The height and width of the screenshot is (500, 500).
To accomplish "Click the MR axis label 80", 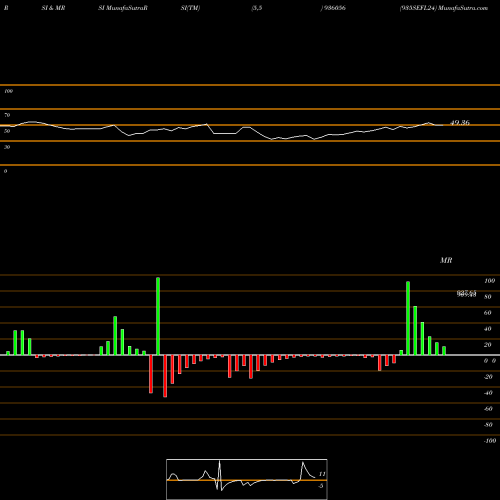I will tap(488, 297).
